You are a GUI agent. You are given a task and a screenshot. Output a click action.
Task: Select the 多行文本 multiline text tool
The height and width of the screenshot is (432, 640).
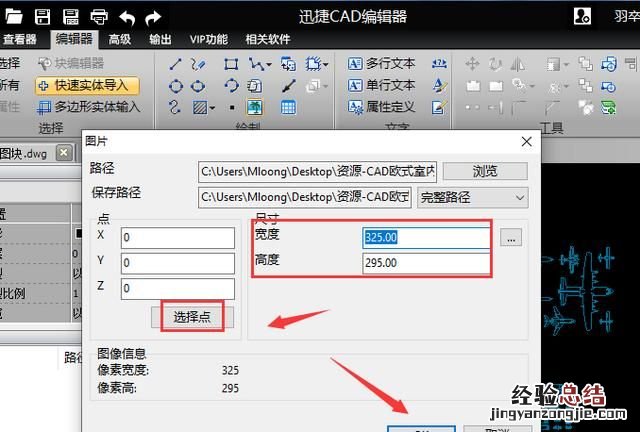click(381, 64)
